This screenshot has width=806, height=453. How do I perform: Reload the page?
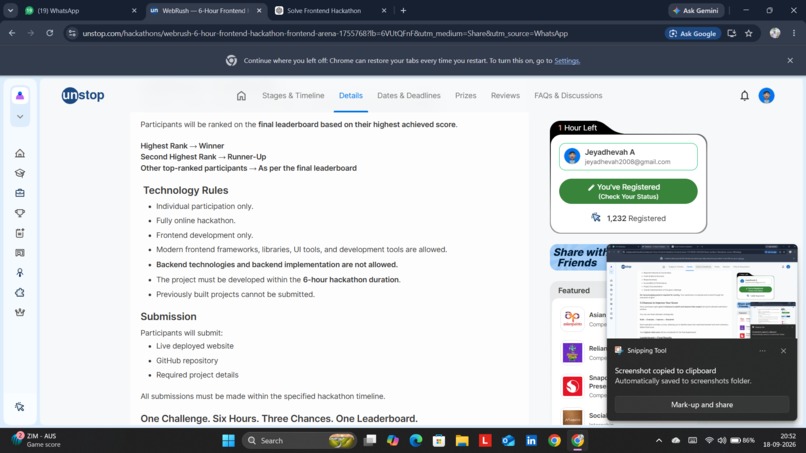[x=49, y=33]
